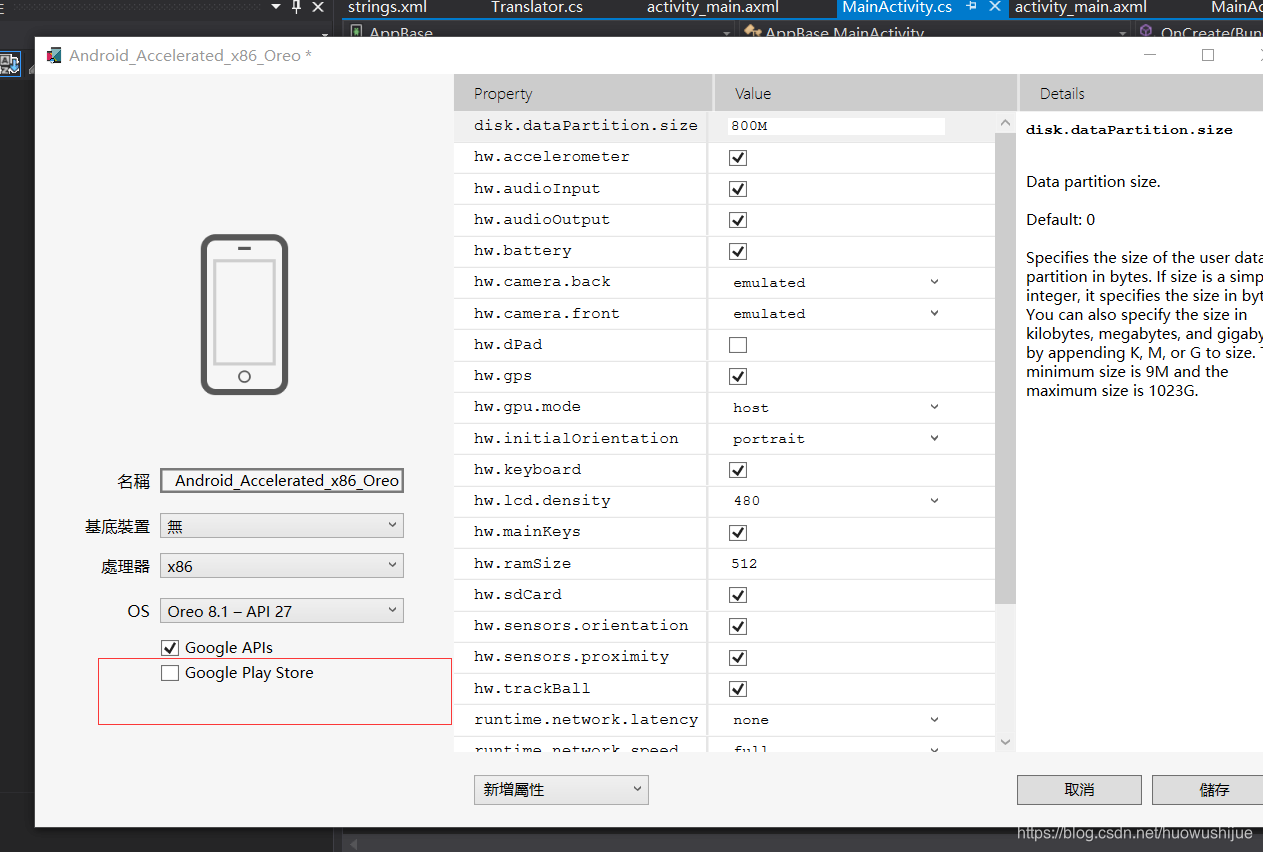Click the auto-hide pin of the left tool panel
This screenshot has width=1263, height=852.
(x=296, y=7)
